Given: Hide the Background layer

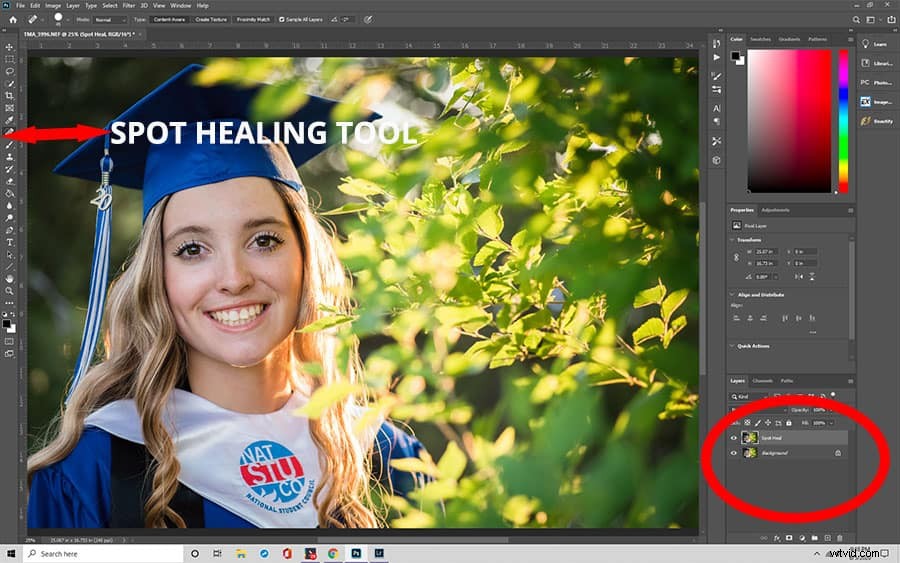Looking at the screenshot, I should pyautogui.click(x=734, y=453).
